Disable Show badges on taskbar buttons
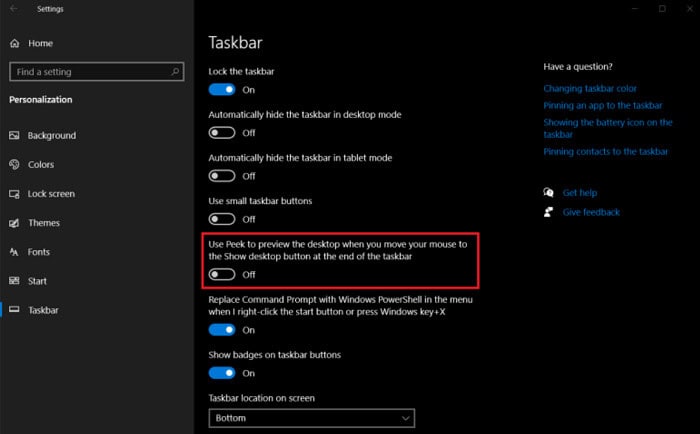This screenshot has width=700, height=434. click(x=222, y=373)
